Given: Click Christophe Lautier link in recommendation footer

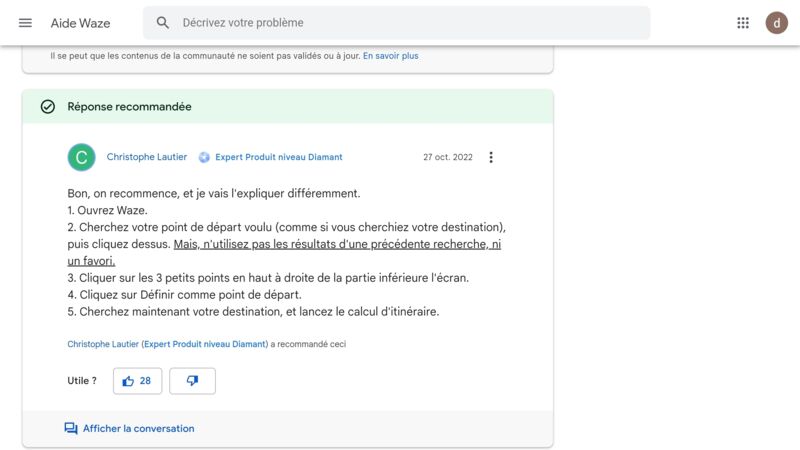Looking at the screenshot, I should pyautogui.click(x=103, y=344).
